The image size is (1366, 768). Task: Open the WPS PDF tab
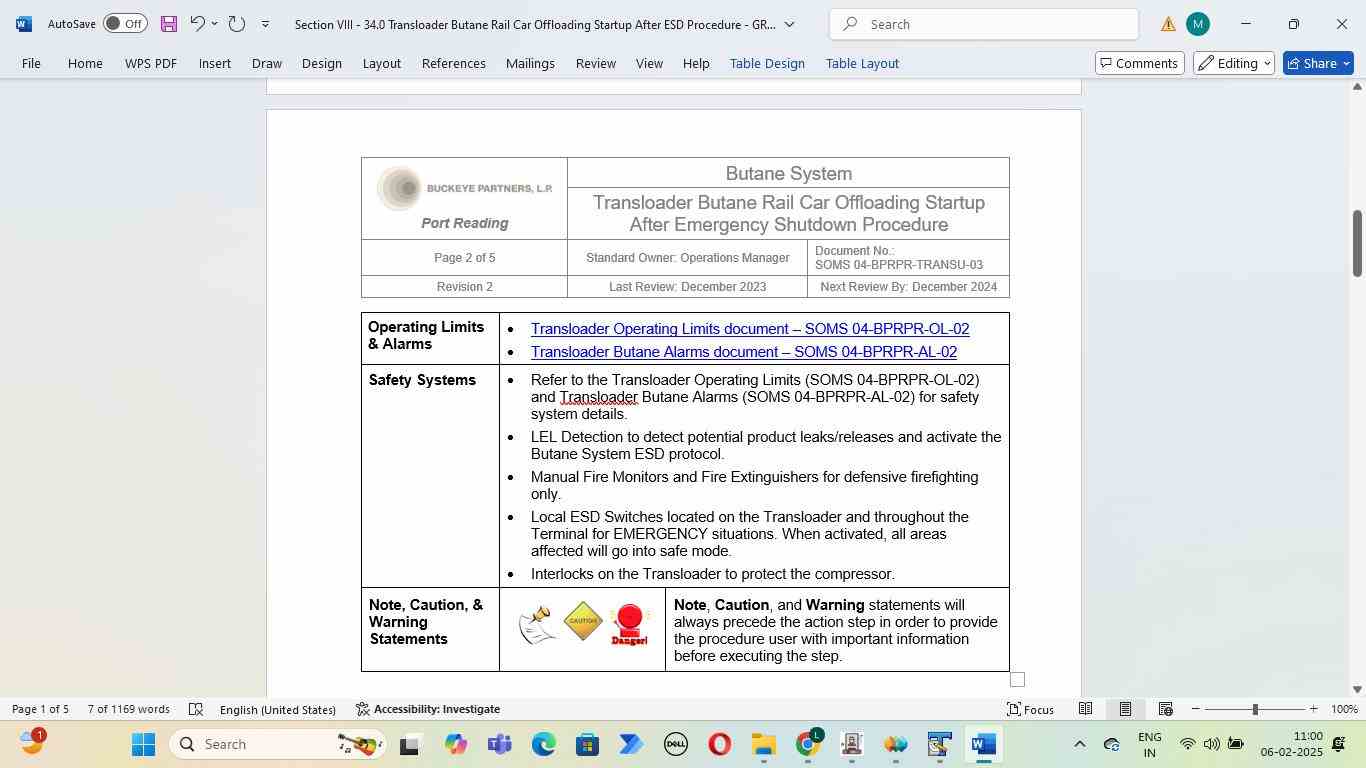tap(151, 63)
